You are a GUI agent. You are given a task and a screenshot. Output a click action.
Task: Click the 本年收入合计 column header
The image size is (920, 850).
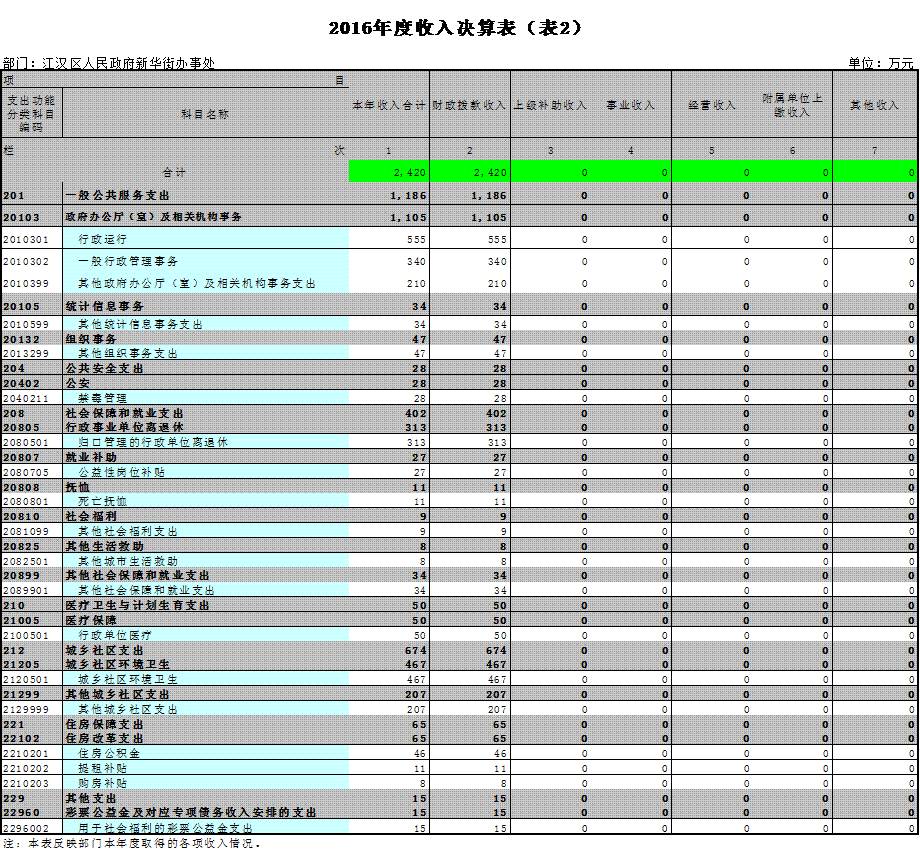[389, 105]
